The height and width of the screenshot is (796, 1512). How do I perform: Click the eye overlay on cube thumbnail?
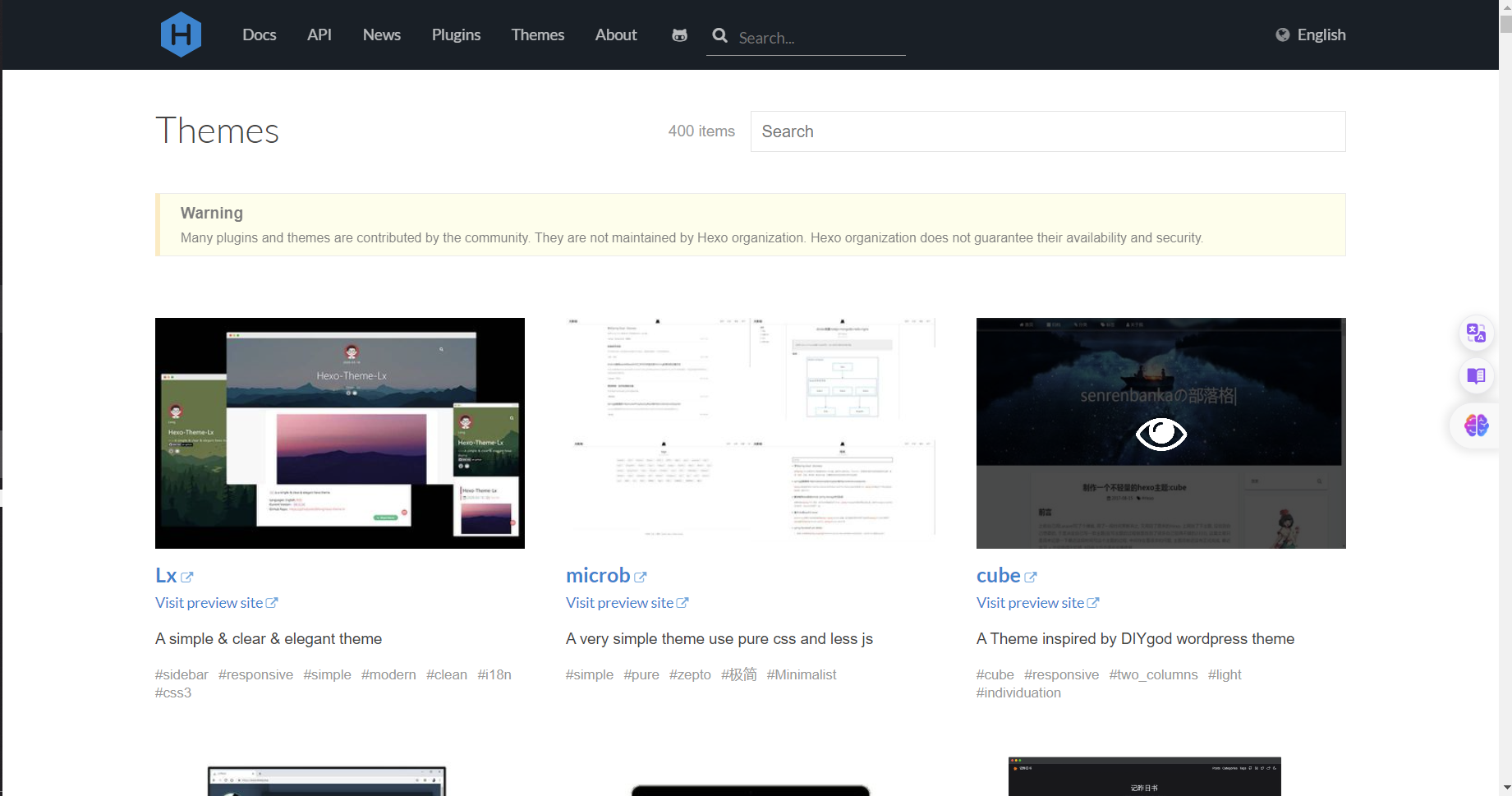[x=1160, y=434]
